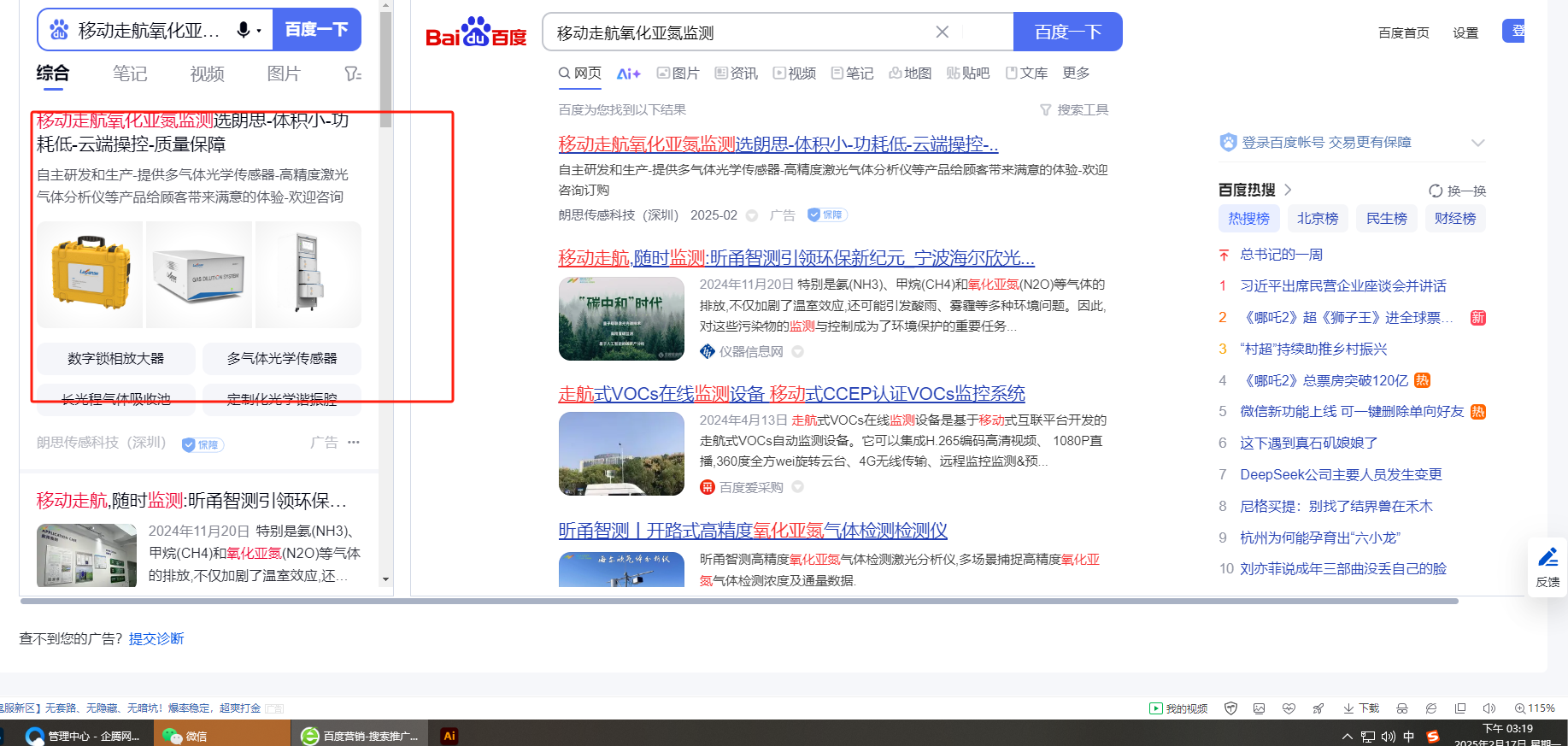Viewport: 1568px width, 746px height.
Task: Click the microphone voice search icon
Action: click(244, 30)
